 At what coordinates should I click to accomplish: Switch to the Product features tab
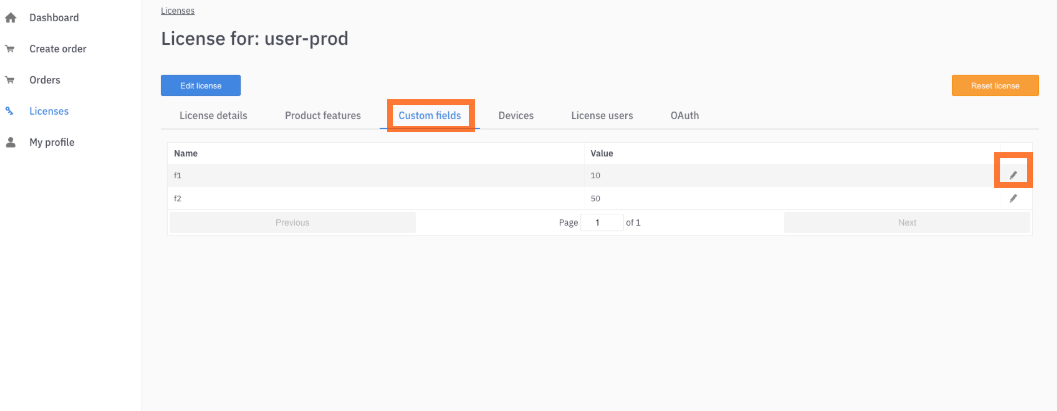click(x=322, y=116)
